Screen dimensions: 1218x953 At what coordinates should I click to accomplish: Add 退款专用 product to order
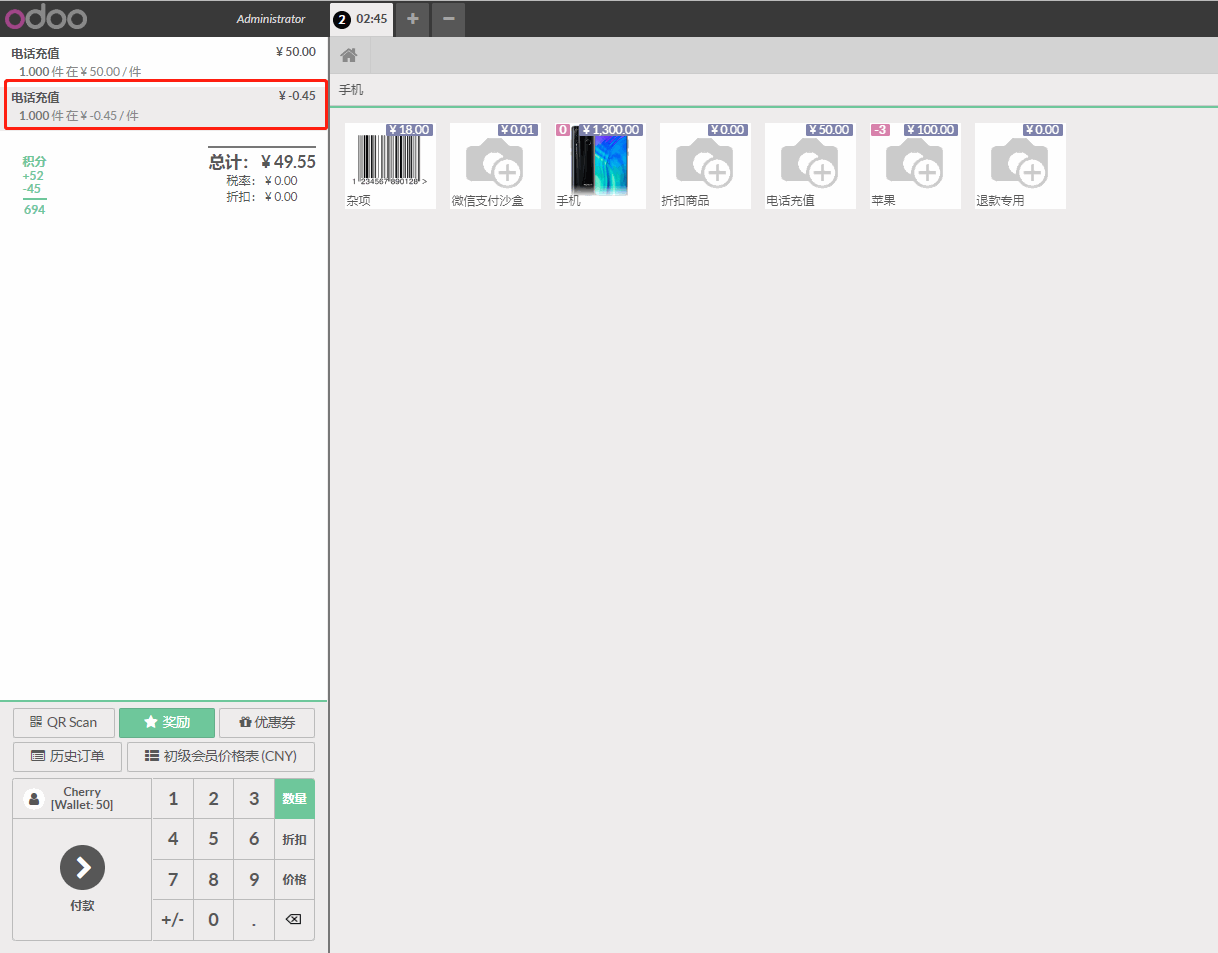tap(1020, 165)
